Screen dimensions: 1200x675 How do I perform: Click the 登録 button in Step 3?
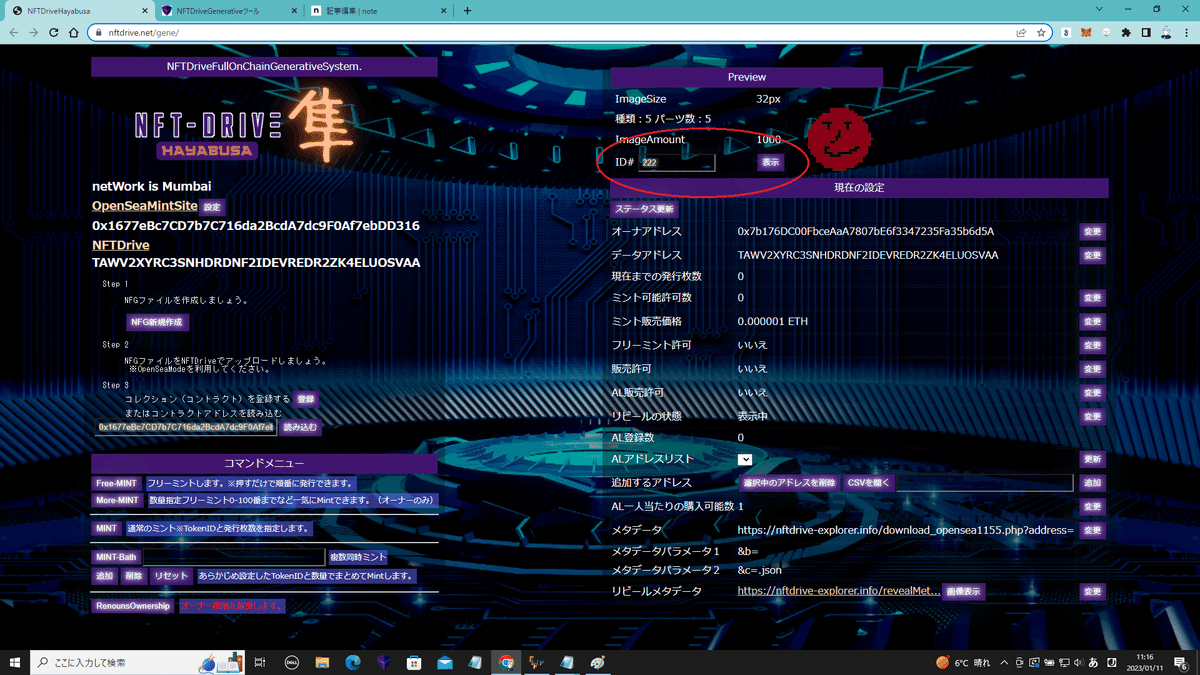(x=306, y=399)
